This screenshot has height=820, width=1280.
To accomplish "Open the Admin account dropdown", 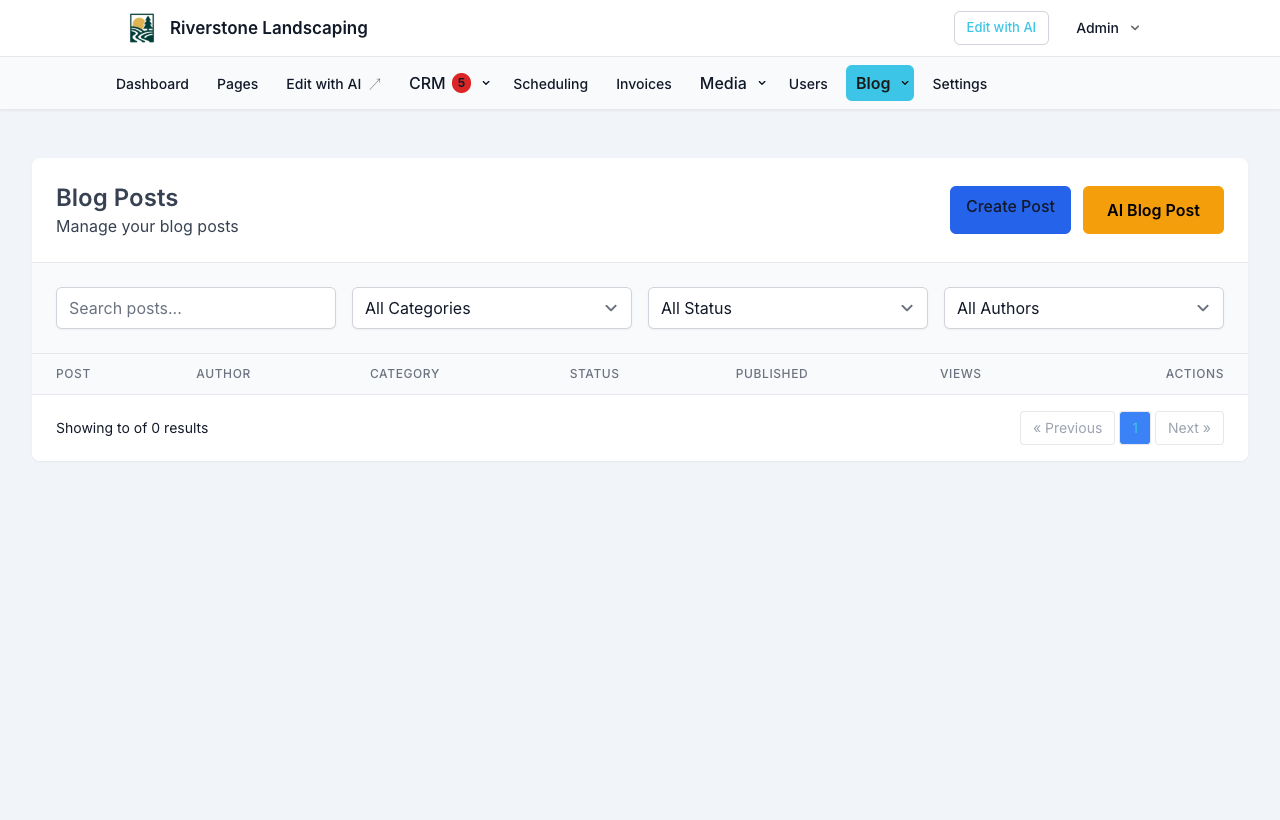I will click(1108, 28).
